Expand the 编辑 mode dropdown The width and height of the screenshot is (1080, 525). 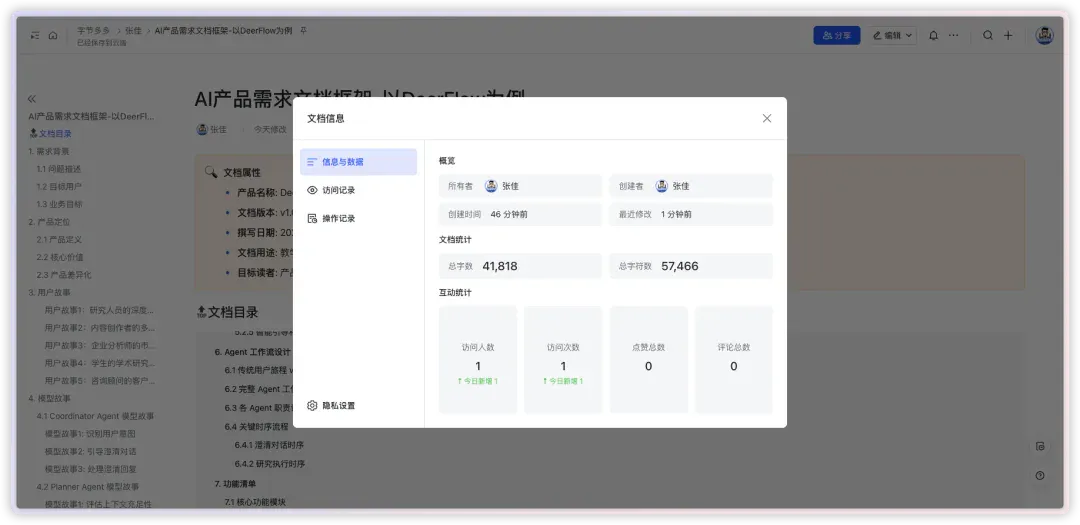click(x=893, y=36)
